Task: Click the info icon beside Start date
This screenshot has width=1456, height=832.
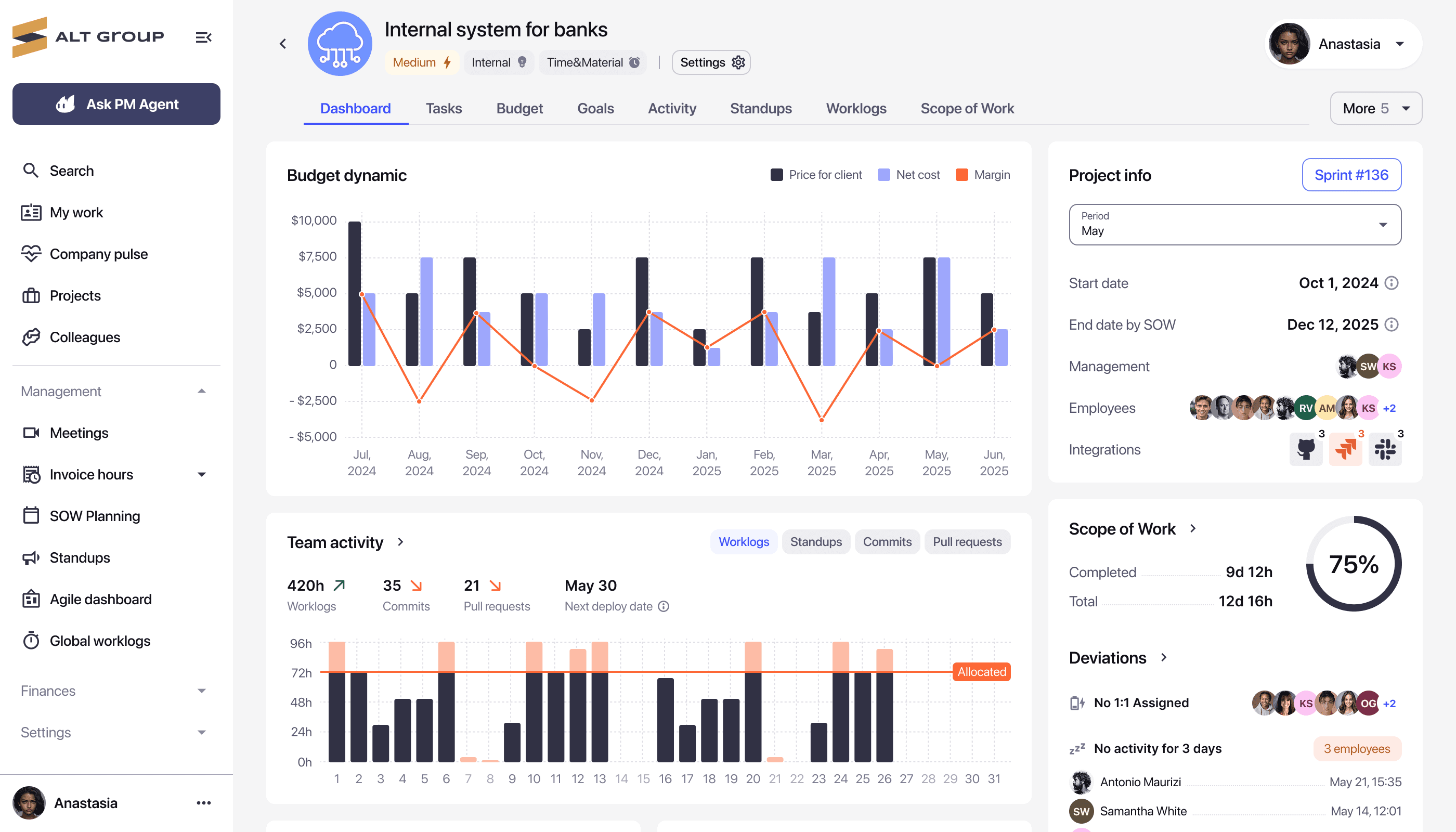Action: 1392,283
